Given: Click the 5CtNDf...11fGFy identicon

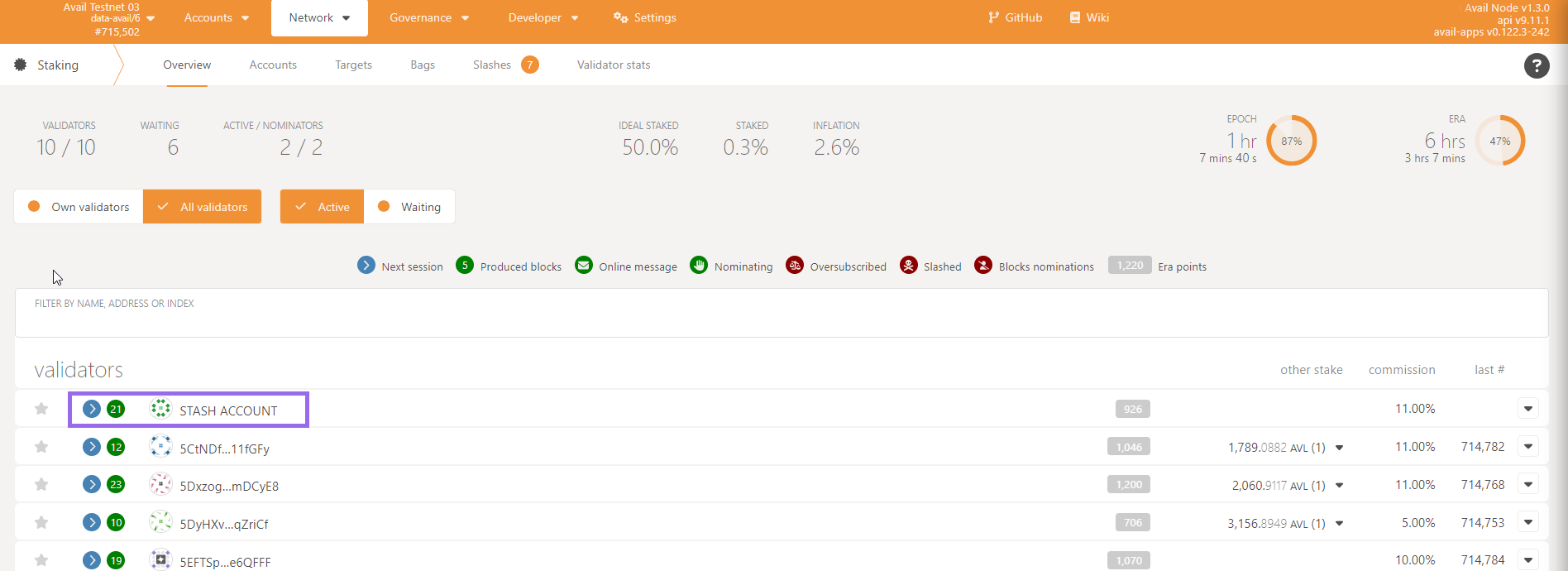Looking at the screenshot, I should pyautogui.click(x=160, y=447).
